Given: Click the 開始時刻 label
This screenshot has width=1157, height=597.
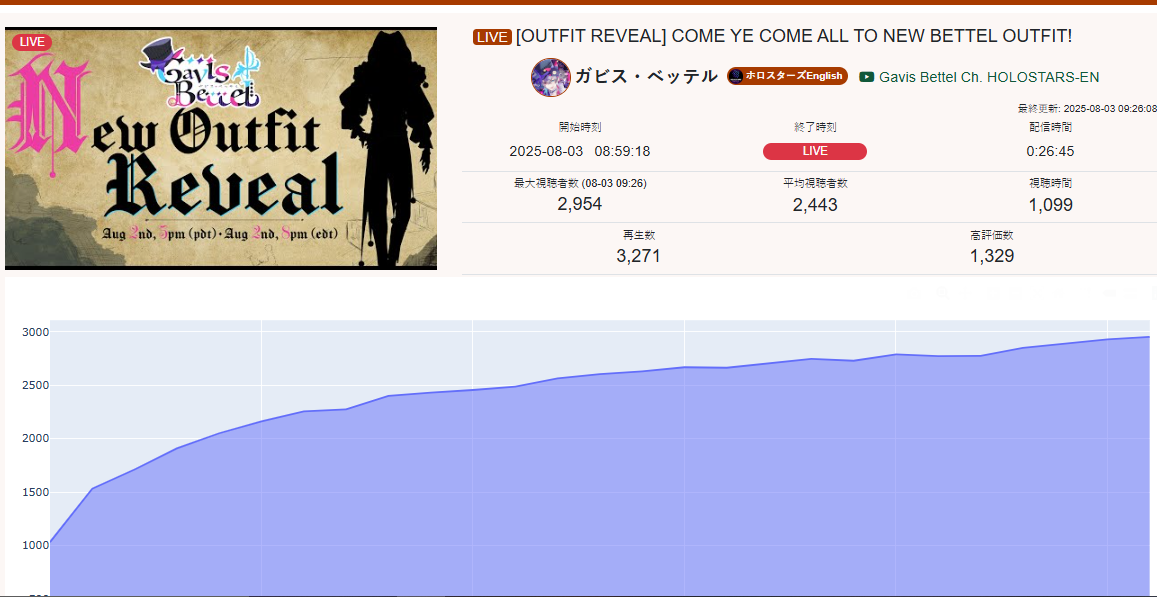Looking at the screenshot, I should coord(579,127).
